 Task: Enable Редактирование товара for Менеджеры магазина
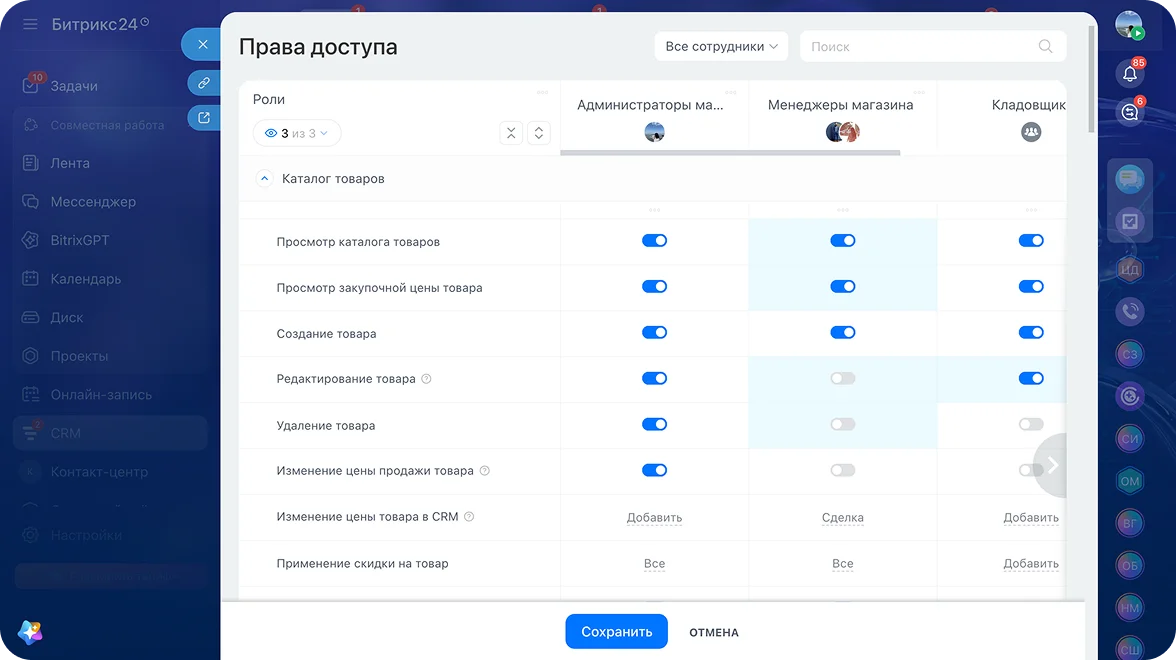[842, 378]
